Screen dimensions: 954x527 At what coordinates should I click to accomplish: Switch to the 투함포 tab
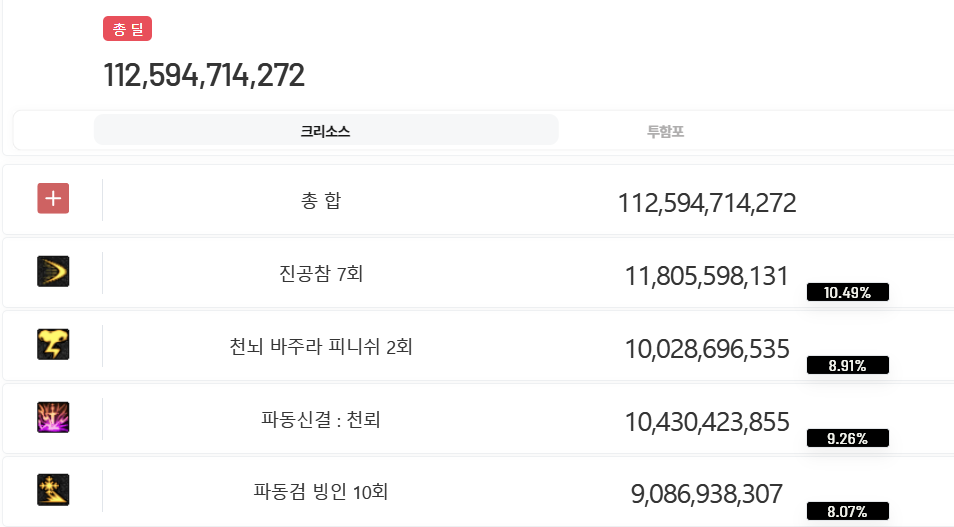click(665, 131)
